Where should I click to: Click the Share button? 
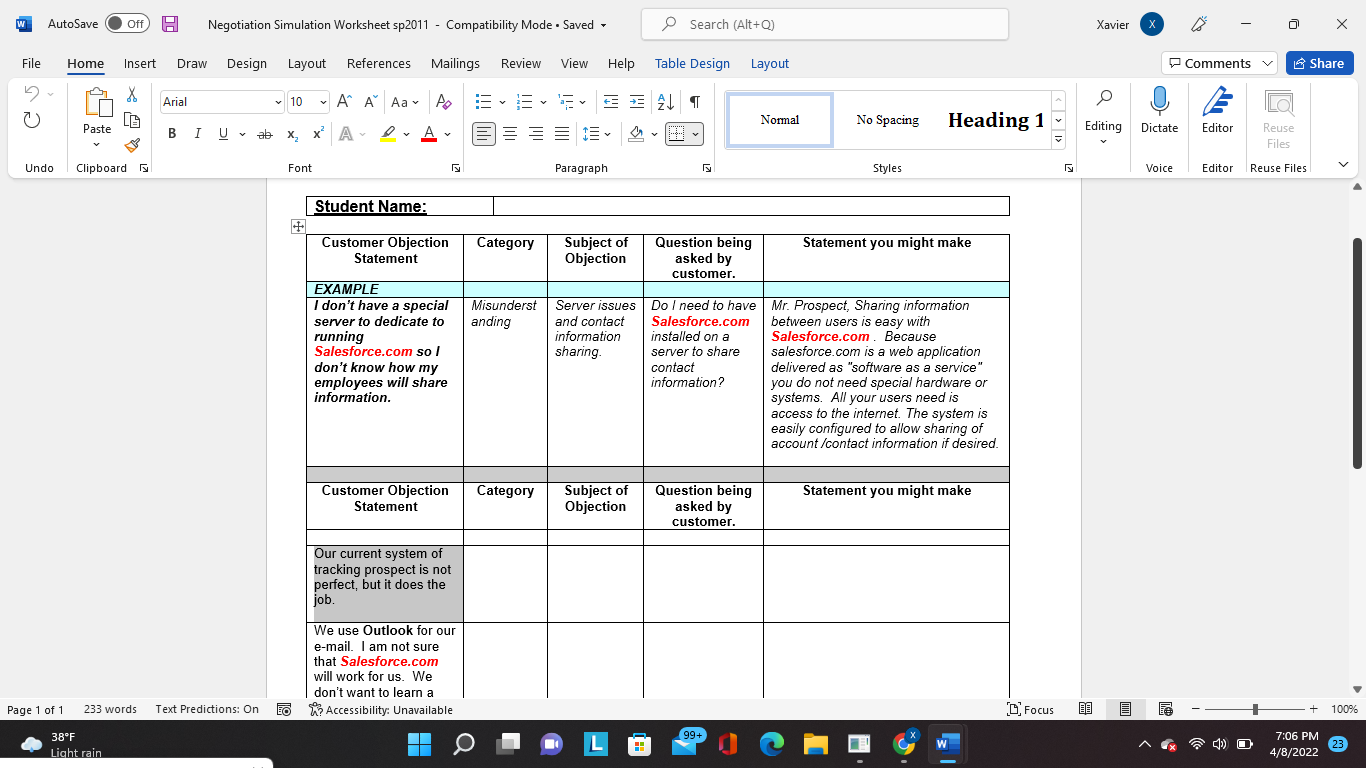coord(1319,63)
